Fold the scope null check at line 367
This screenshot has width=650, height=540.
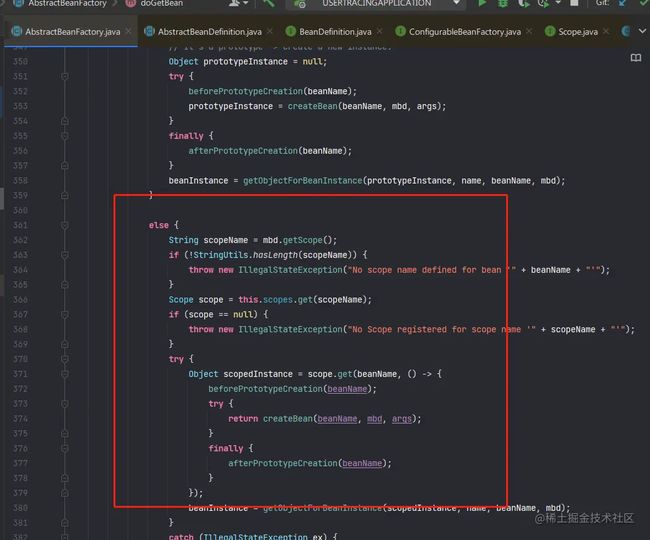(x=65, y=315)
